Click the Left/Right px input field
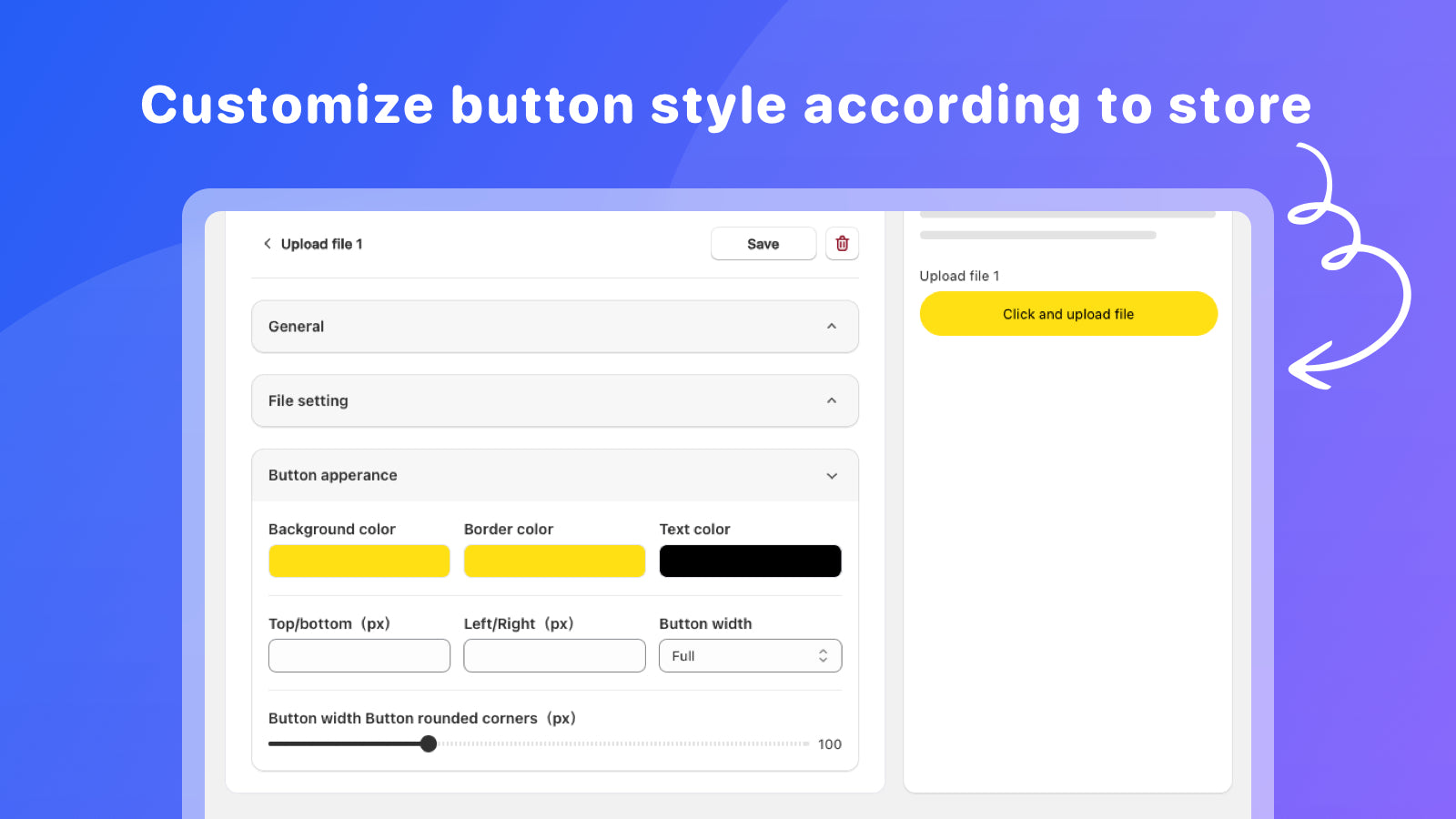Screen dimensions: 1456x819 (x=554, y=655)
